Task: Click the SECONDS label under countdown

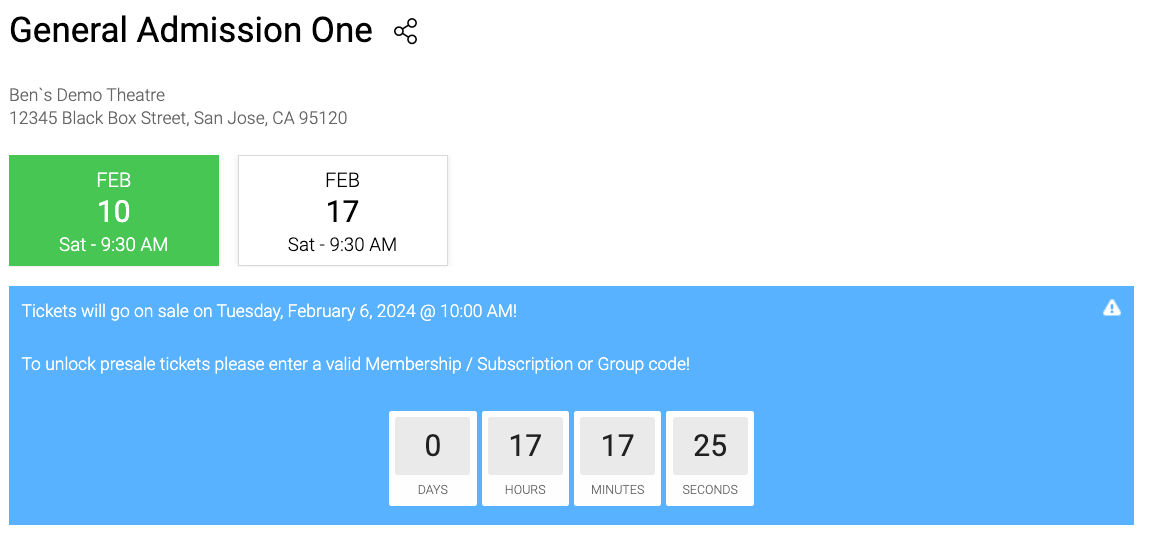Action: pyautogui.click(x=710, y=490)
